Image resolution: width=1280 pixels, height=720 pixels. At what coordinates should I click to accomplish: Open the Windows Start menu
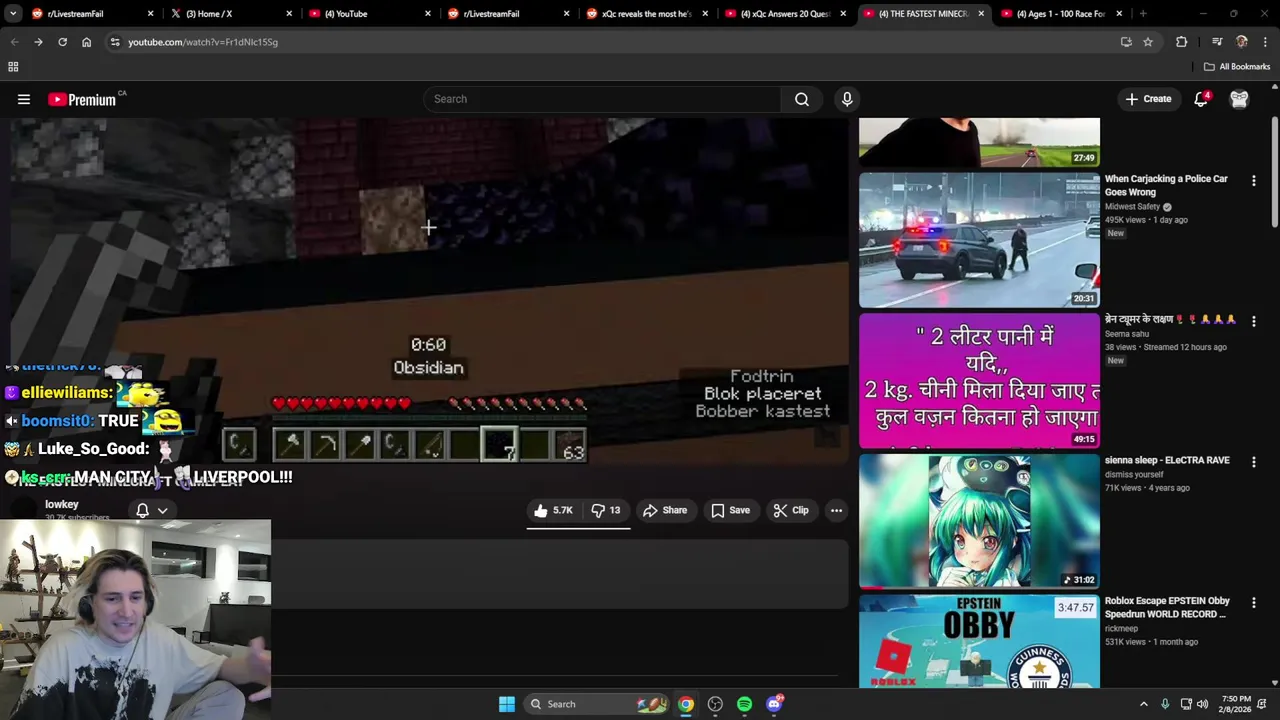click(507, 704)
